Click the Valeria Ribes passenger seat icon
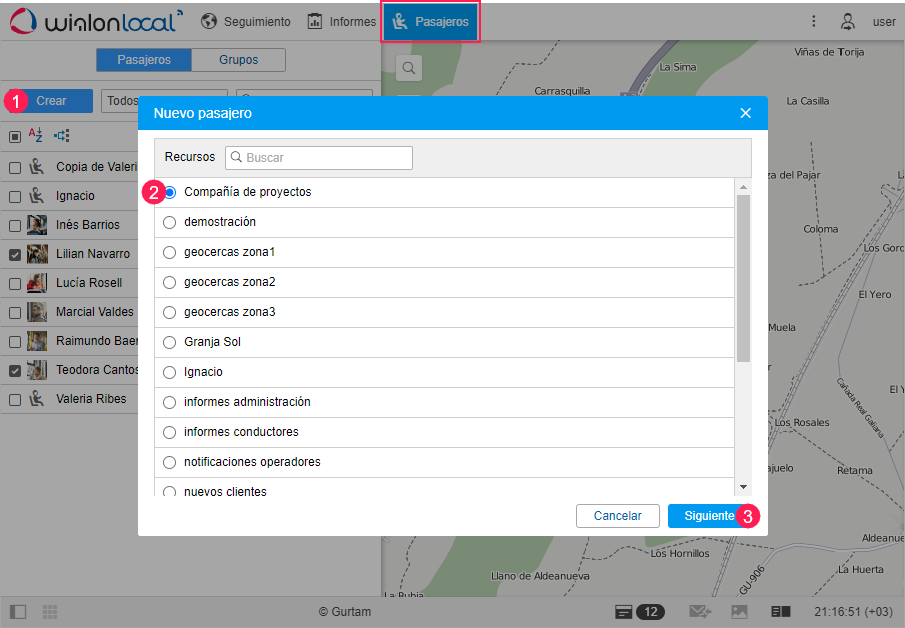Viewport: 905px width, 628px height. [36, 398]
